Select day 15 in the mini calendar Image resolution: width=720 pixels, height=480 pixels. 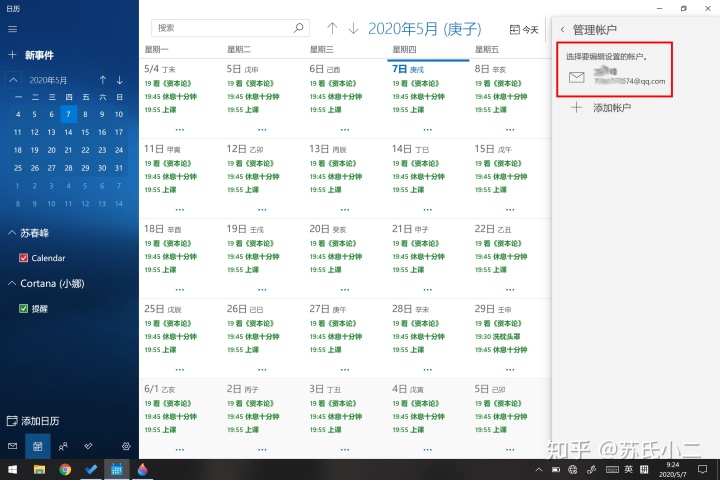[85, 132]
